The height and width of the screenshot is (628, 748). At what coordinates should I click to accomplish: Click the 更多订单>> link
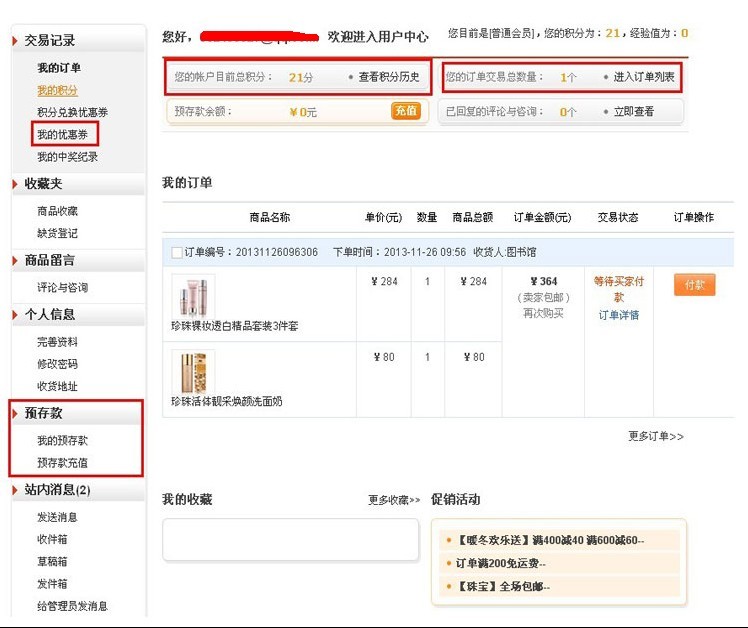(x=656, y=436)
